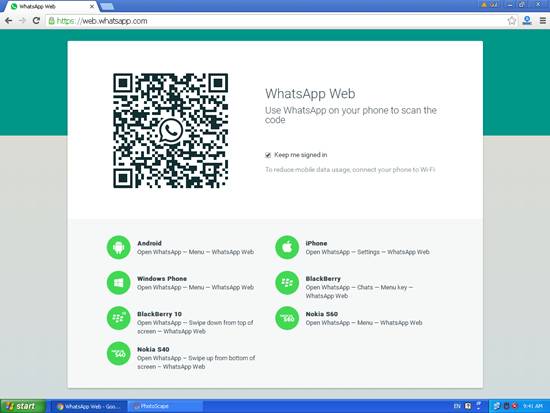
Task: Click the green padlock in address bar
Action: [52, 21]
